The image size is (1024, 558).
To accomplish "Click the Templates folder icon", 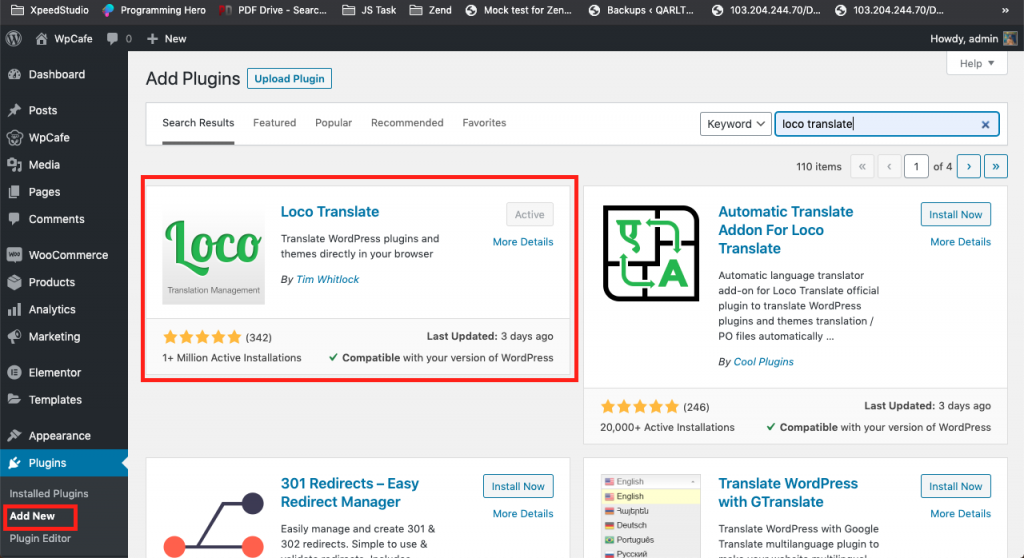I will 14,400.
